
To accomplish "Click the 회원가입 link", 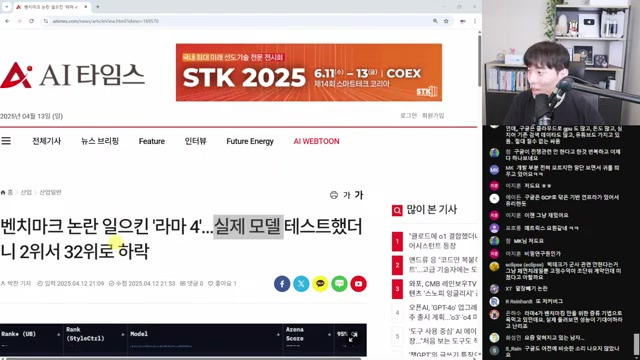I will [433, 116].
